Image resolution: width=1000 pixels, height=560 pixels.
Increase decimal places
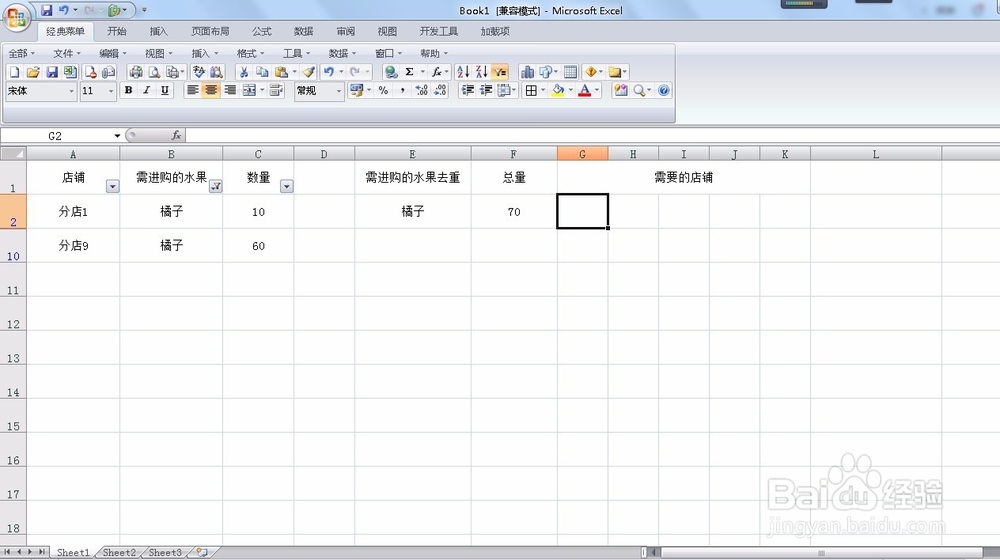point(422,91)
